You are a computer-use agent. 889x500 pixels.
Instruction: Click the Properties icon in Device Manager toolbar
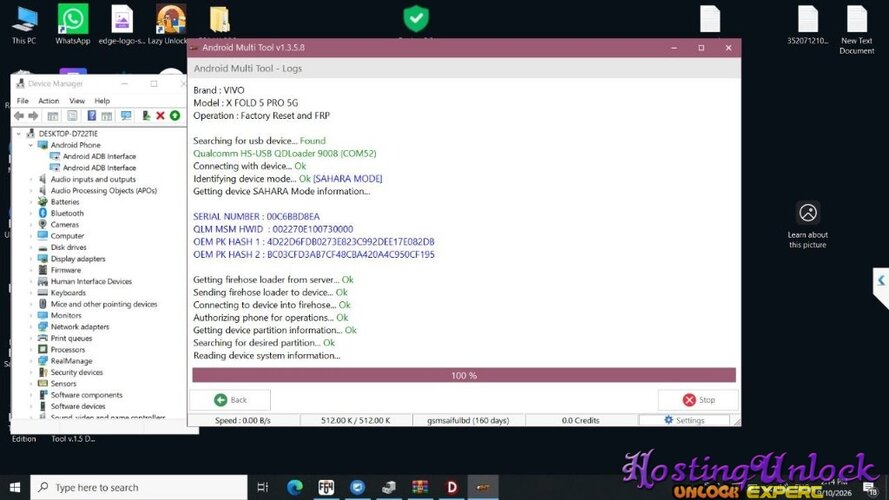coord(73,116)
